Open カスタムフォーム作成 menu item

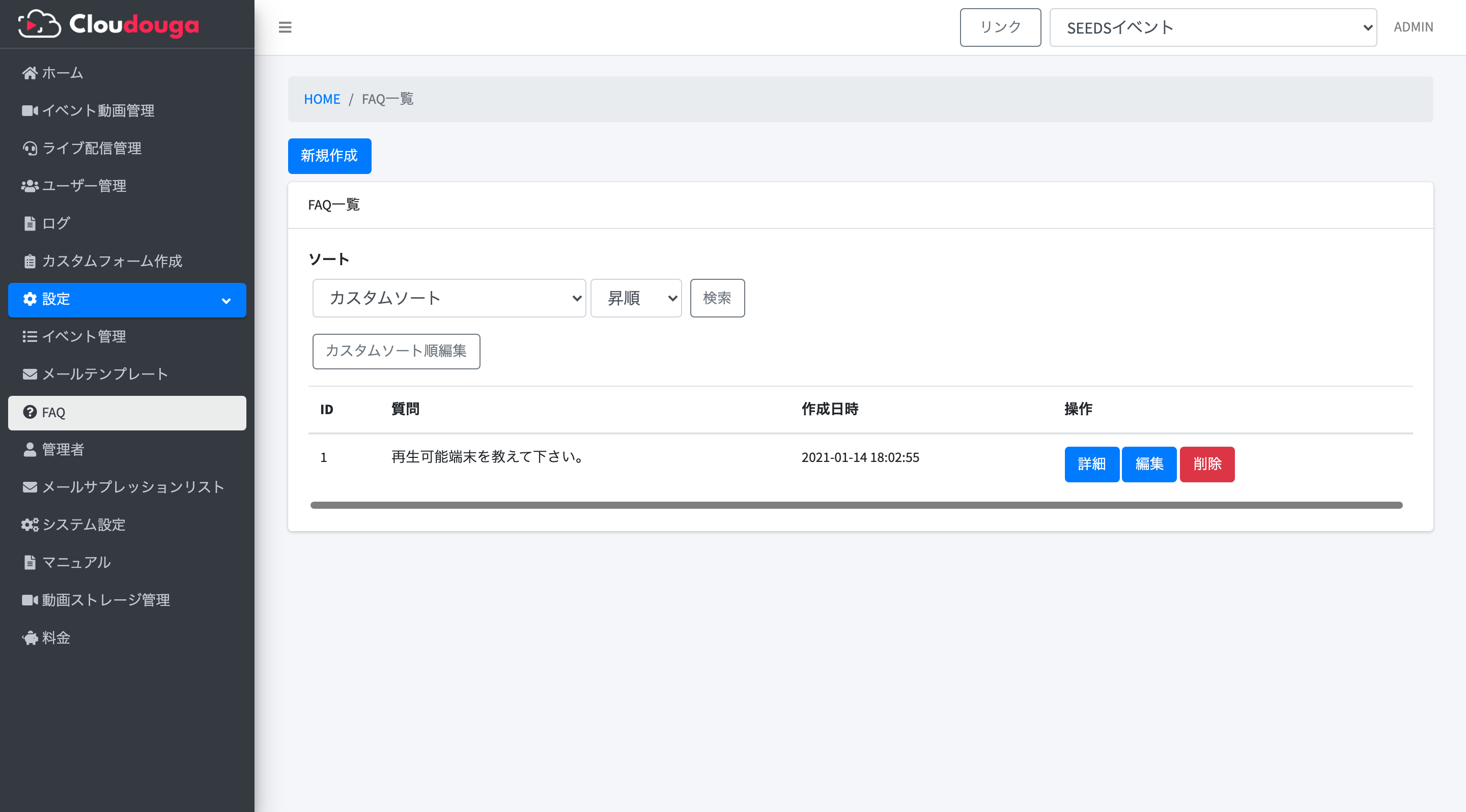[127, 261]
